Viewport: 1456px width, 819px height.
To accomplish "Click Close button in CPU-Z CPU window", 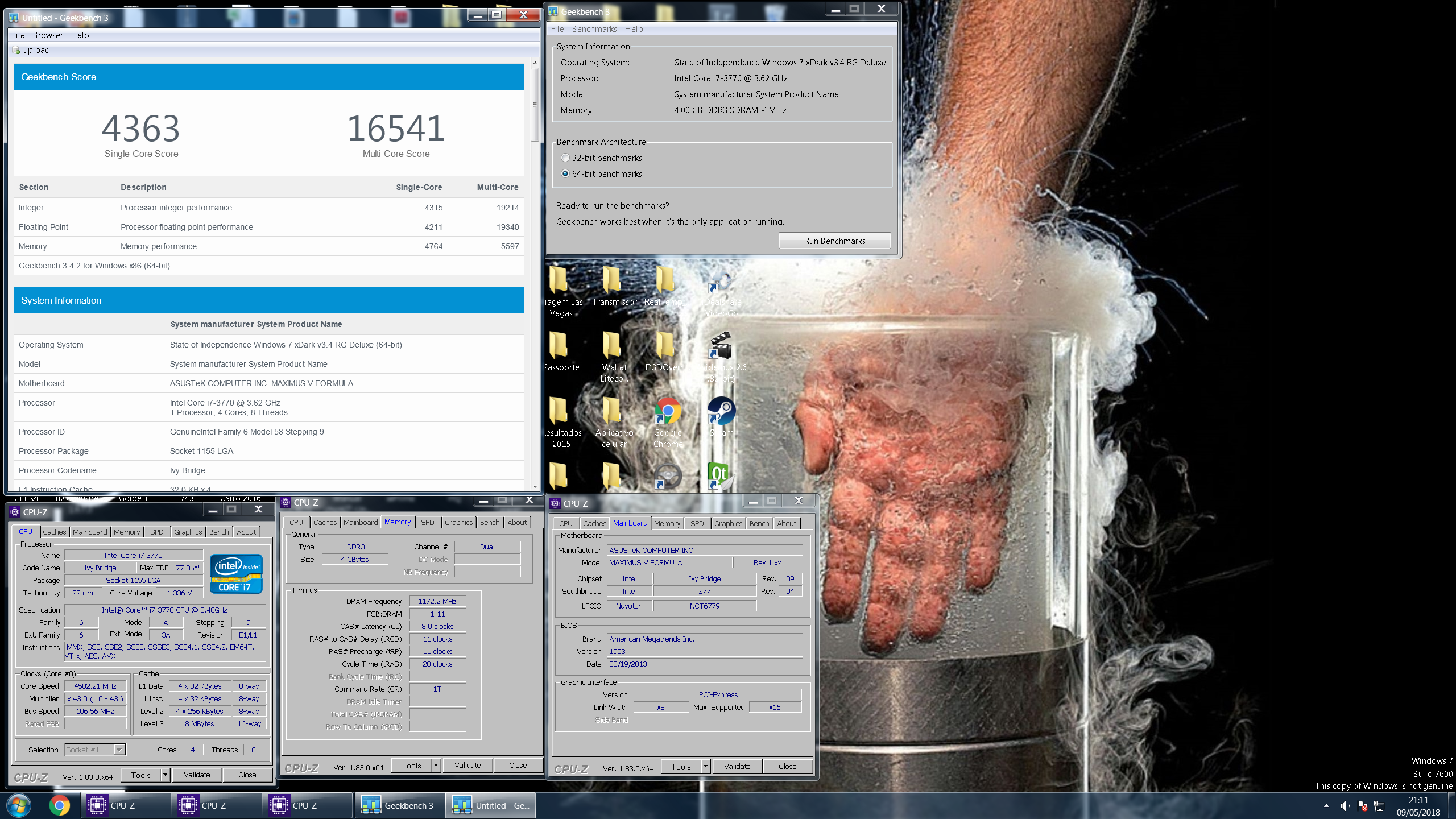I will click(247, 775).
